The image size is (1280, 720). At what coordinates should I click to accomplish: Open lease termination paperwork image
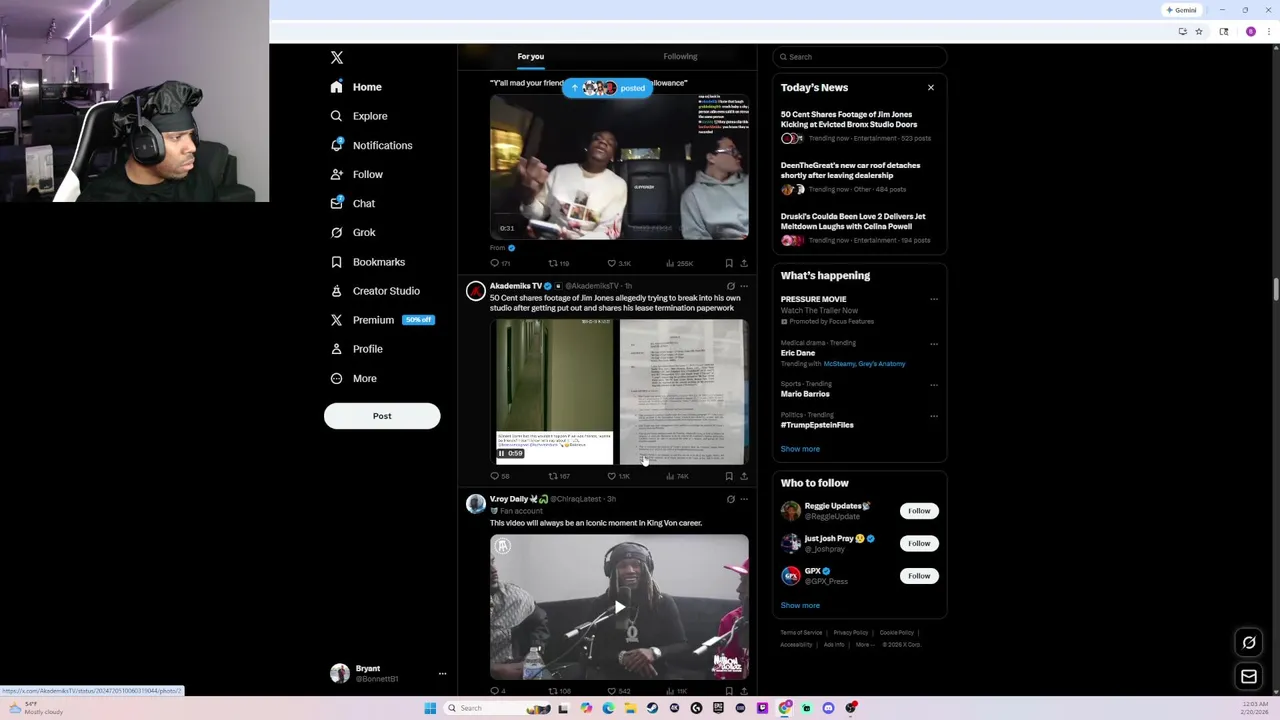click(x=683, y=392)
